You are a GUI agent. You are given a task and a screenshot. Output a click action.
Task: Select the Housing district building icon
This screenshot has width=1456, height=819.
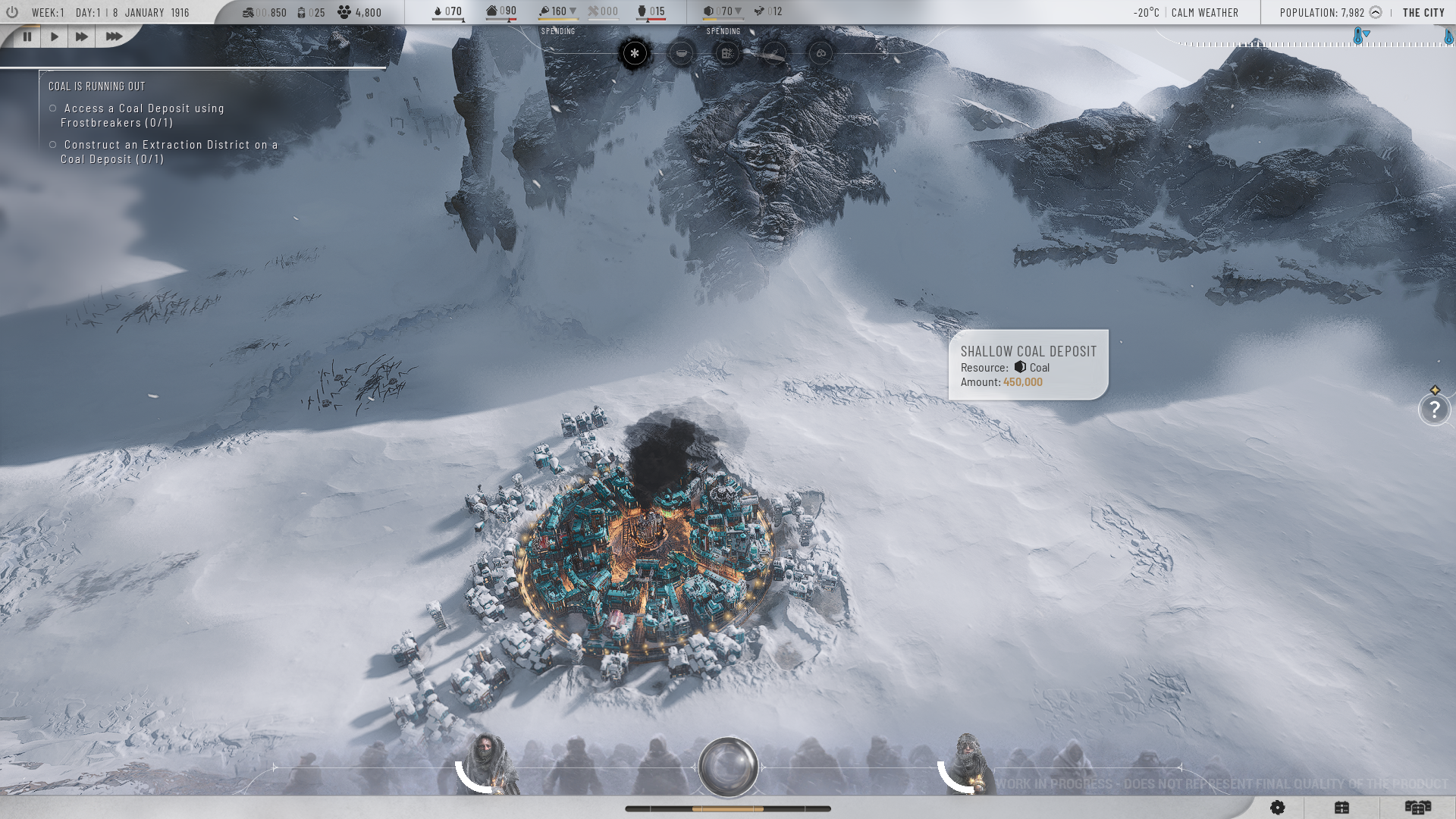point(728,53)
